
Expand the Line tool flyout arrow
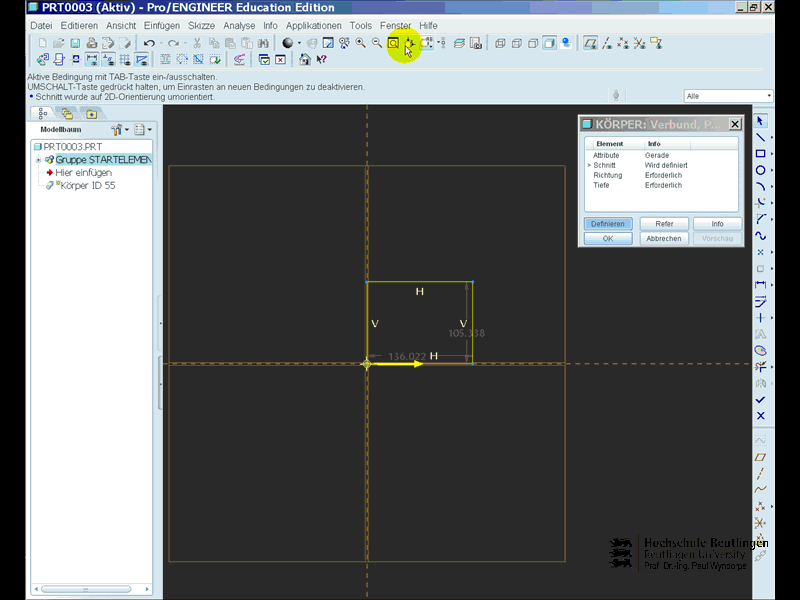pyautogui.click(x=771, y=137)
